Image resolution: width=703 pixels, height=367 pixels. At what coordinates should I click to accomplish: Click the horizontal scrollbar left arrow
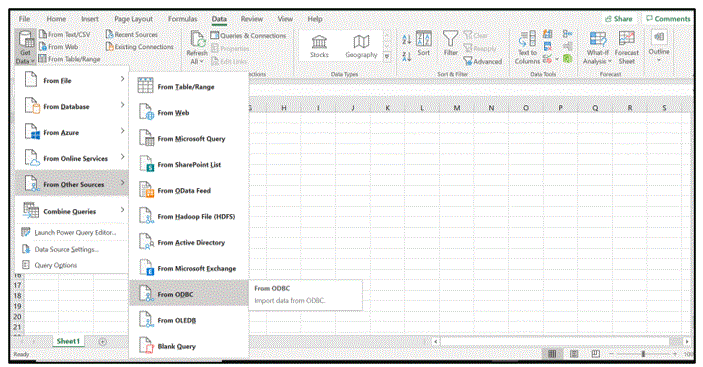pyautogui.click(x=435, y=342)
